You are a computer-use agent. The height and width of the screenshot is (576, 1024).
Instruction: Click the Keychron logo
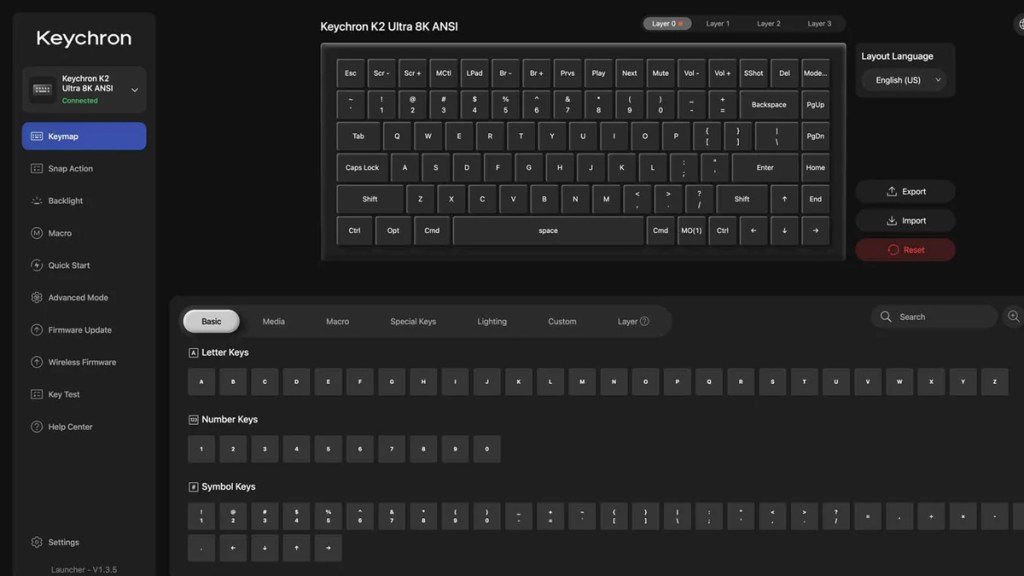click(84, 38)
